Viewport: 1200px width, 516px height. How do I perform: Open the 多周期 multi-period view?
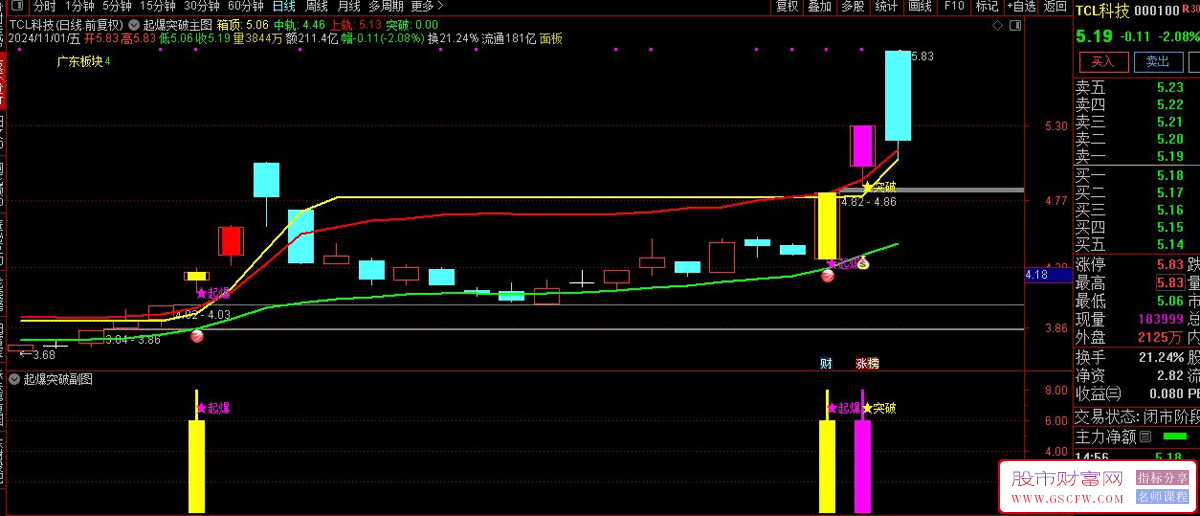pos(386,6)
